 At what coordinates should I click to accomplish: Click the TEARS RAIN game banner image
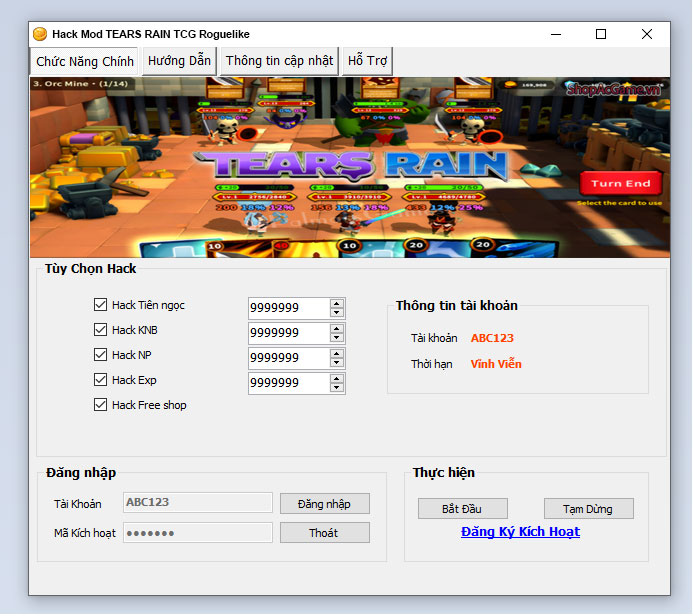[350, 167]
